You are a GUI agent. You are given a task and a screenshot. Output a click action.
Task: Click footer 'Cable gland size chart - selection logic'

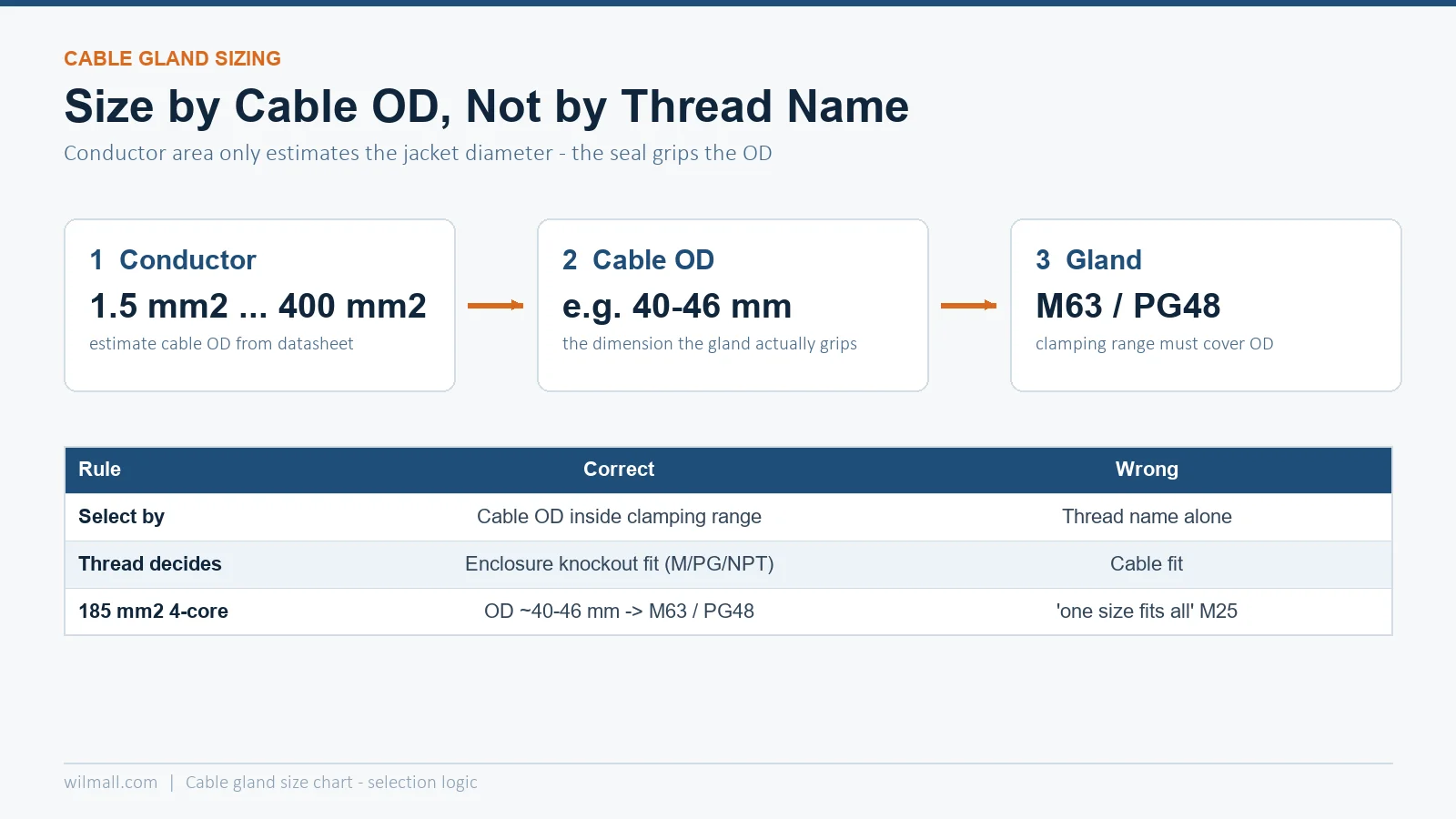tap(331, 783)
